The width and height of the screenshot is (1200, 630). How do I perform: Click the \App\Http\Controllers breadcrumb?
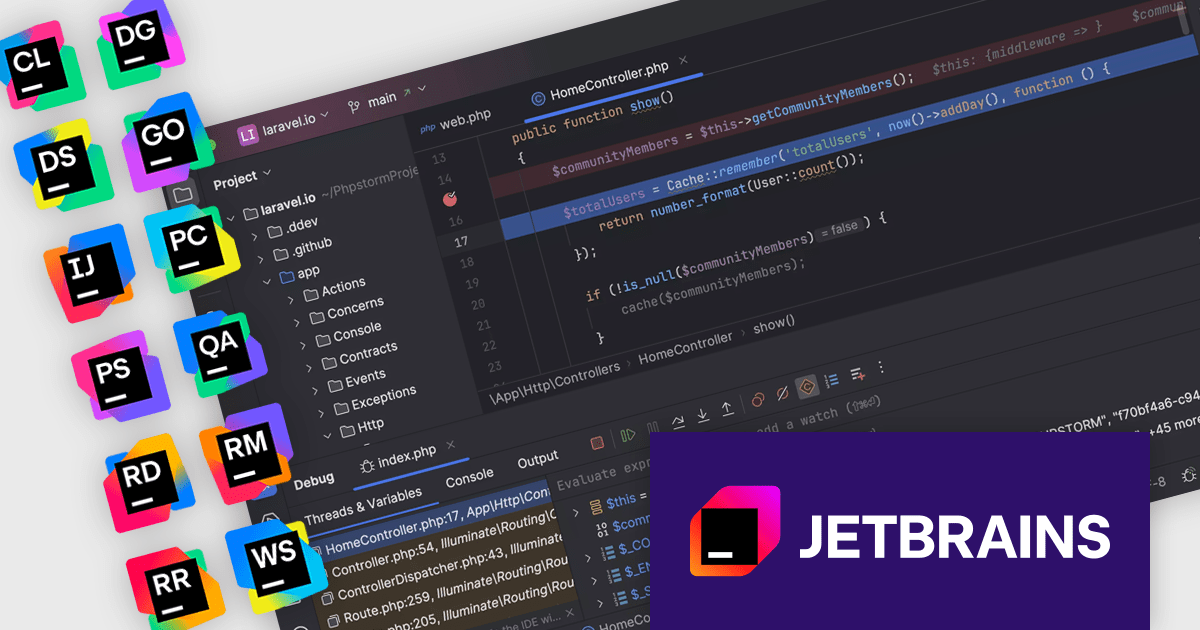pyautogui.click(x=555, y=381)
